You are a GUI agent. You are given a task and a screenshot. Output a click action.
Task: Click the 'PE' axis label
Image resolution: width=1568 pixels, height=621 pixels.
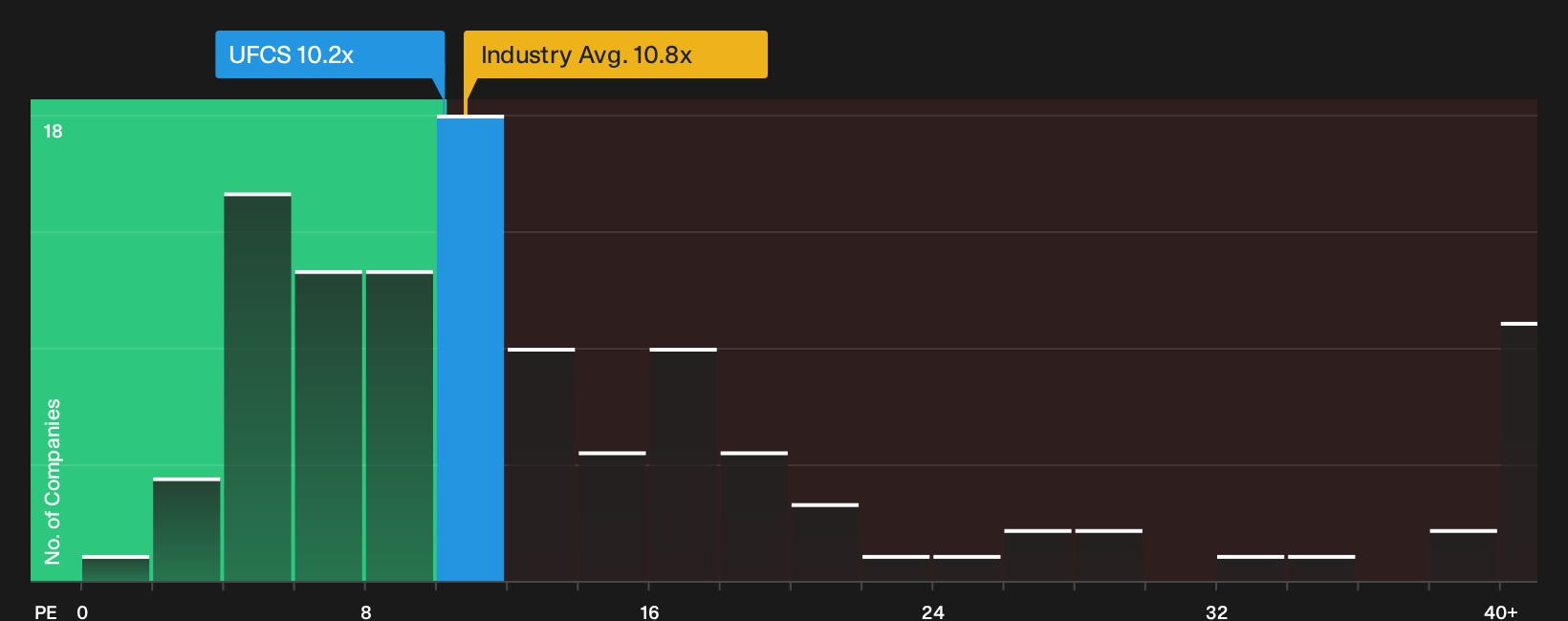click(46, 611)
